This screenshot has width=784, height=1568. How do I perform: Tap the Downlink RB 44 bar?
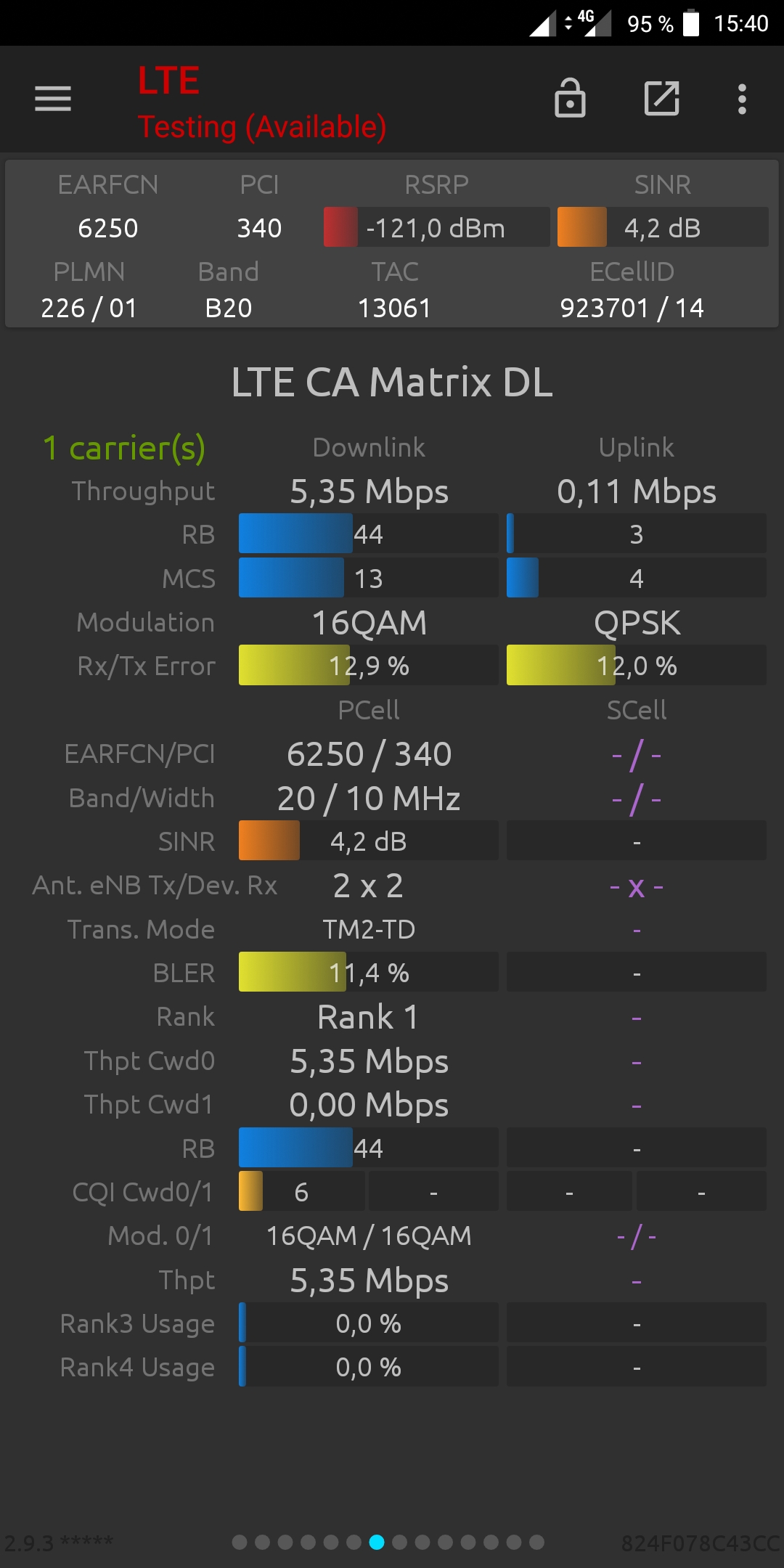click(368, 534)
